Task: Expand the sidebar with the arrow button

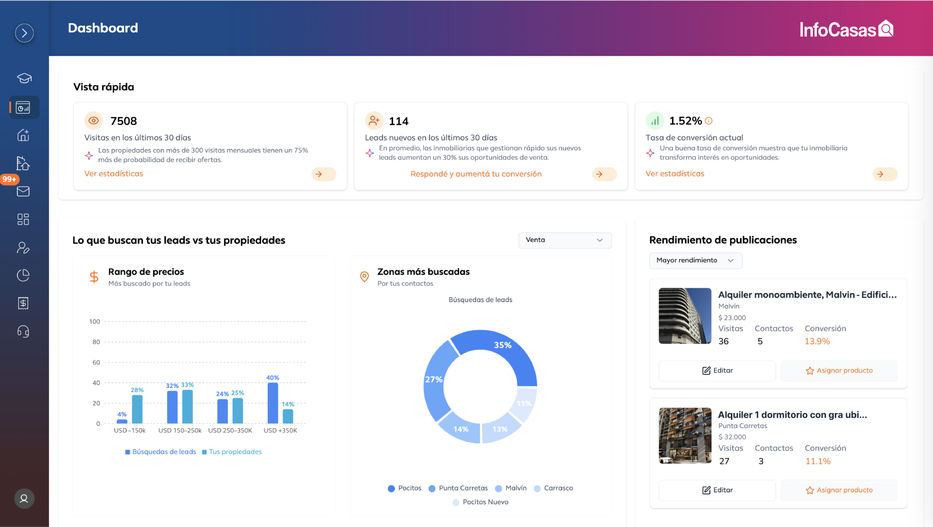Action: coord(24,33)
